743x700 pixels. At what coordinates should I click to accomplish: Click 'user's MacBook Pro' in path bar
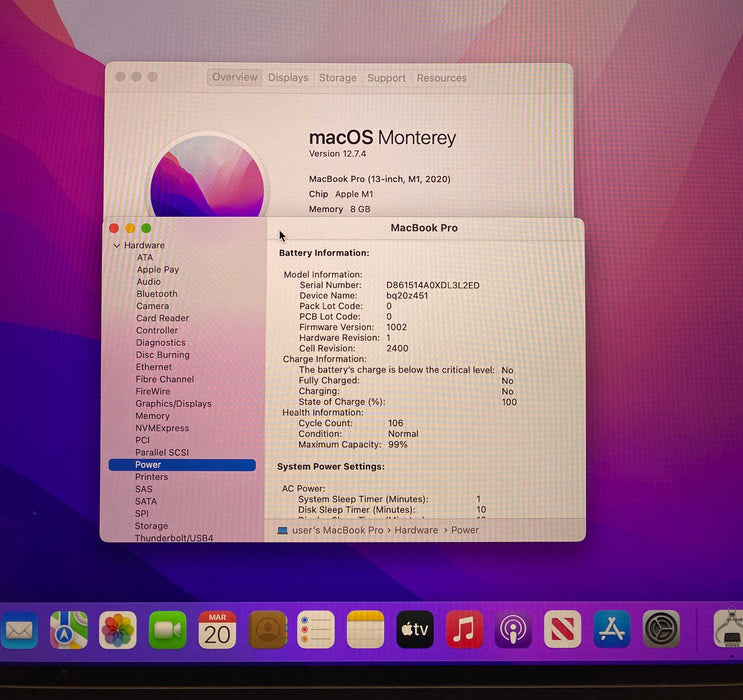338,530
